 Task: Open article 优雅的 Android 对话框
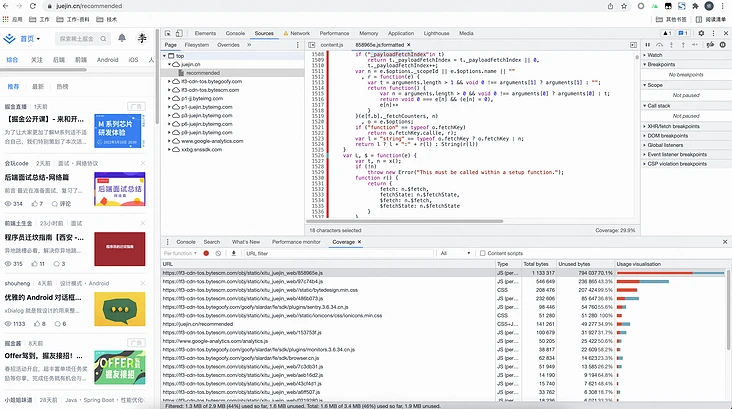(x=43, y=297)
